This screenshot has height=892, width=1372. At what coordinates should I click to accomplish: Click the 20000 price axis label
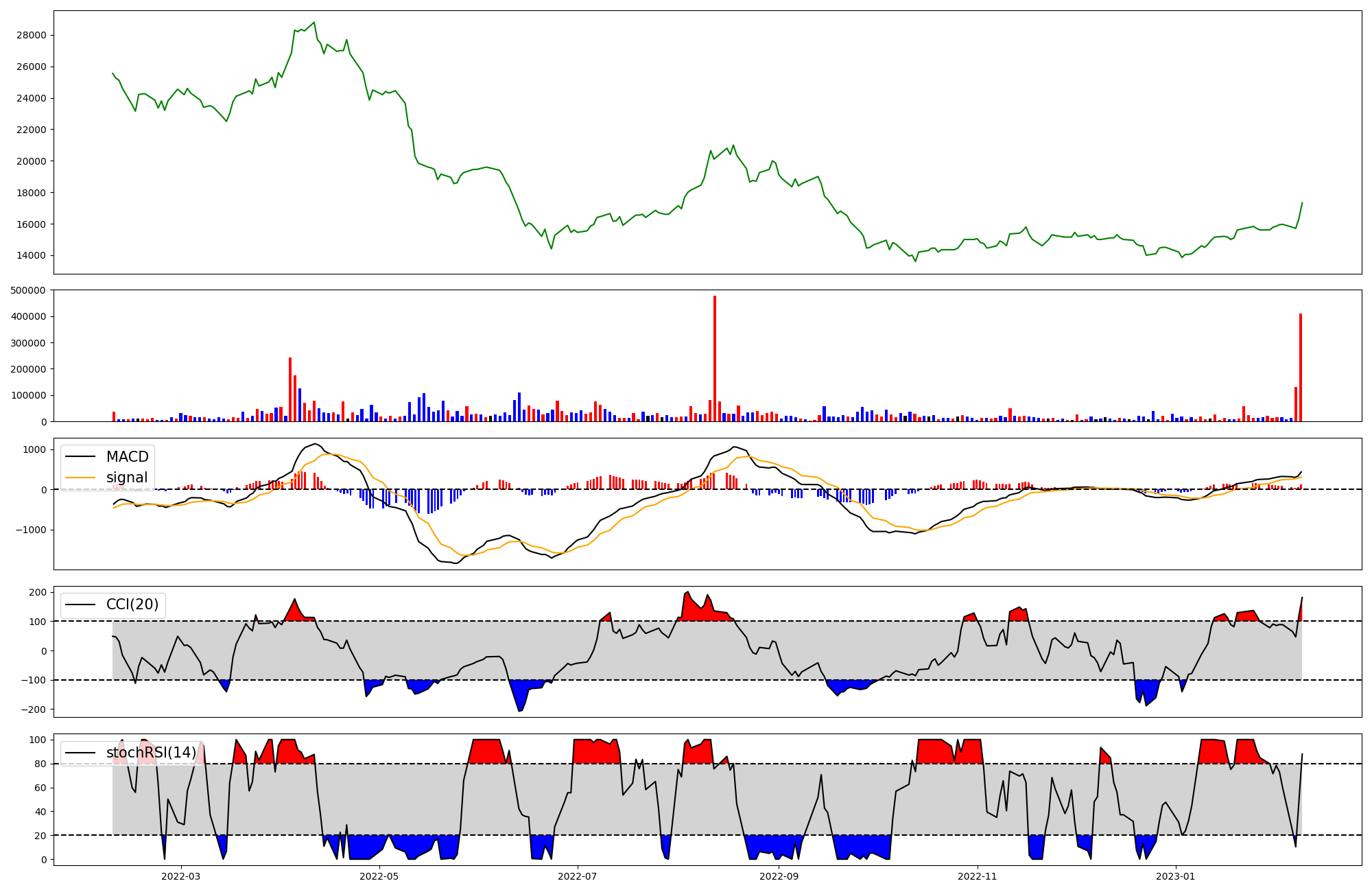coord(31,161)
